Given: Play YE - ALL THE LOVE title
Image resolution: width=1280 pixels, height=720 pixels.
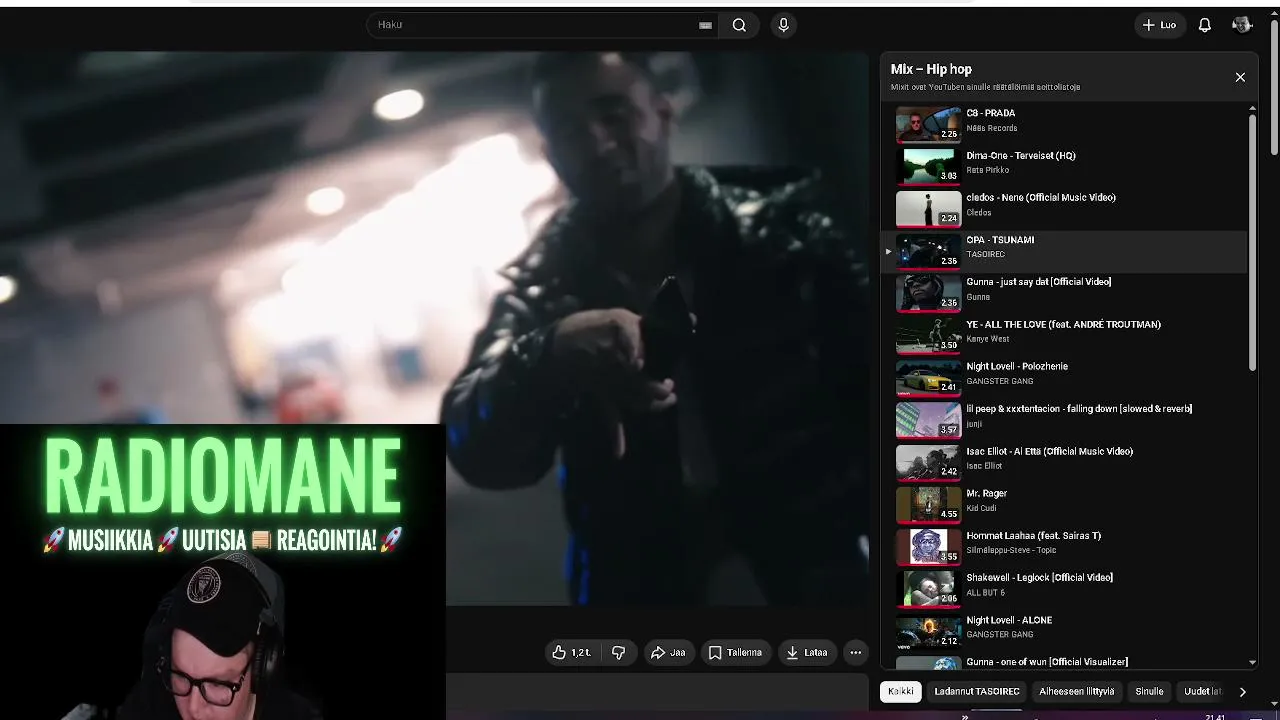Looking at the screenshot, I should pyautogui.click(x=1063, y=324).
